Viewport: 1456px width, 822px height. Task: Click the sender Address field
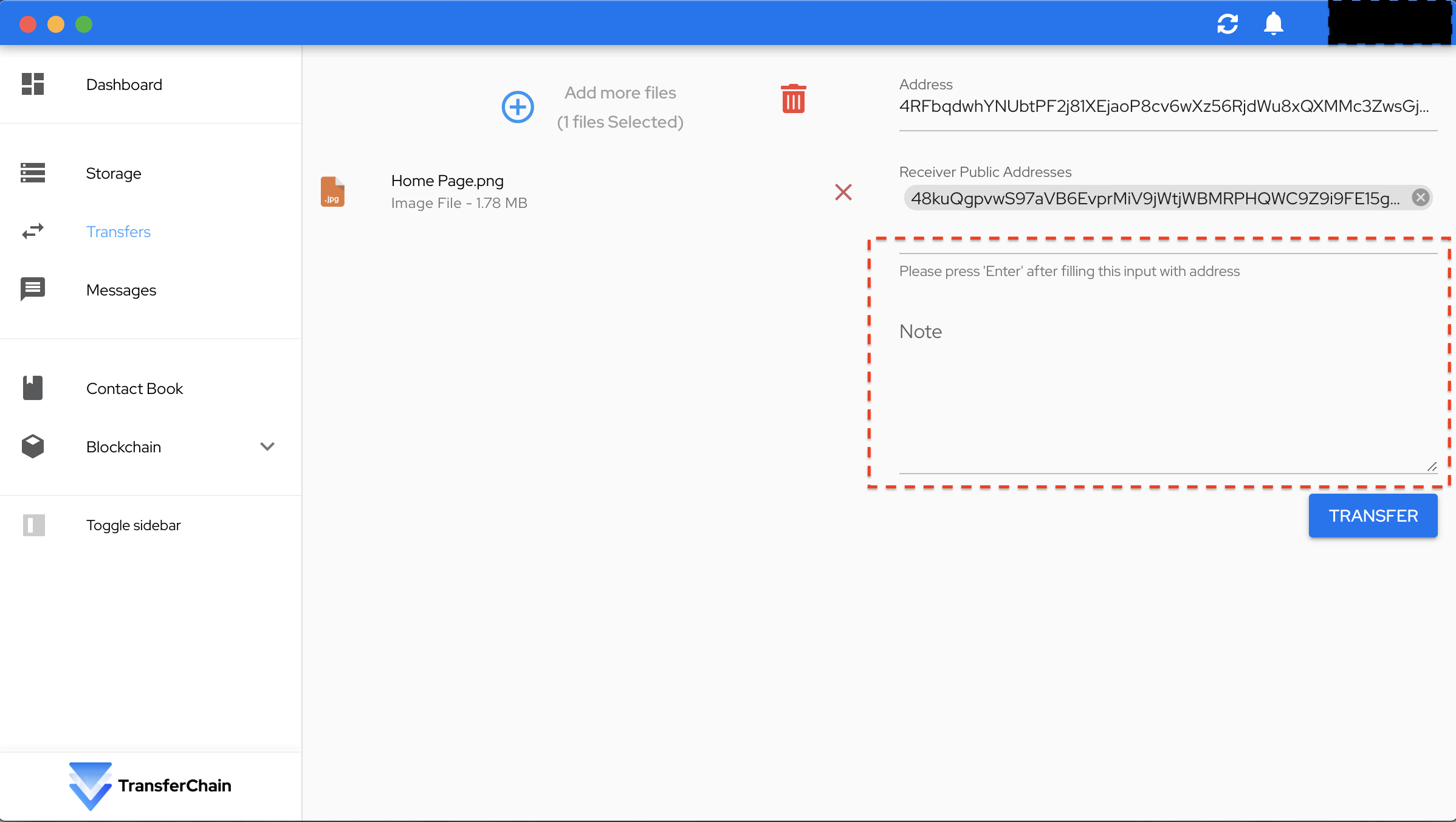1168,106
